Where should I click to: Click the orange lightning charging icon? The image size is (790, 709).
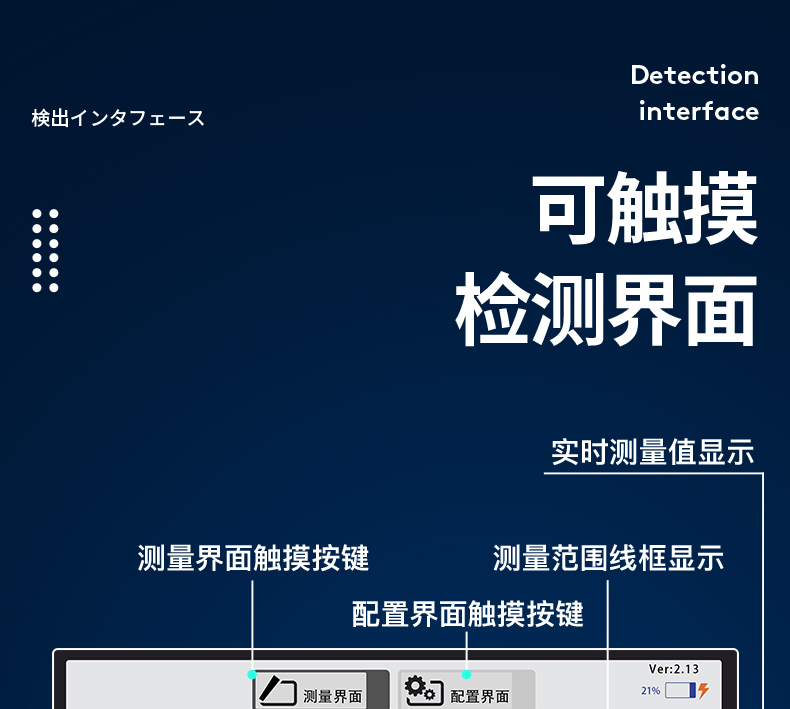point(703,690)
